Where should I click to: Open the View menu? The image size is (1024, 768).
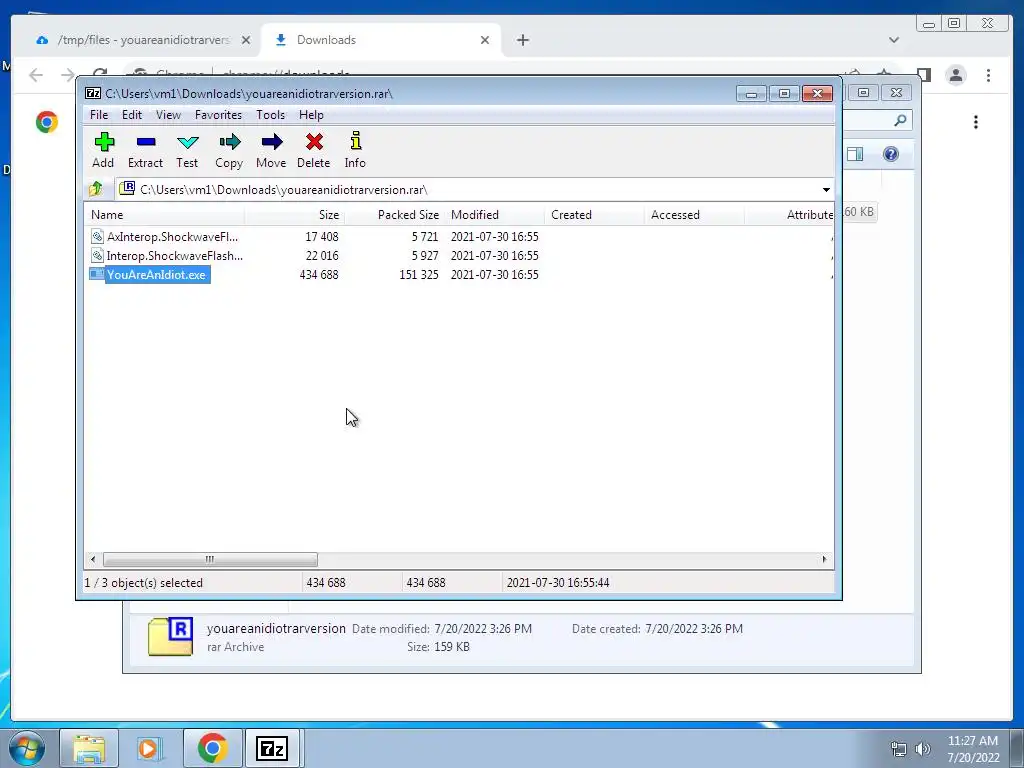click(168, 115)
